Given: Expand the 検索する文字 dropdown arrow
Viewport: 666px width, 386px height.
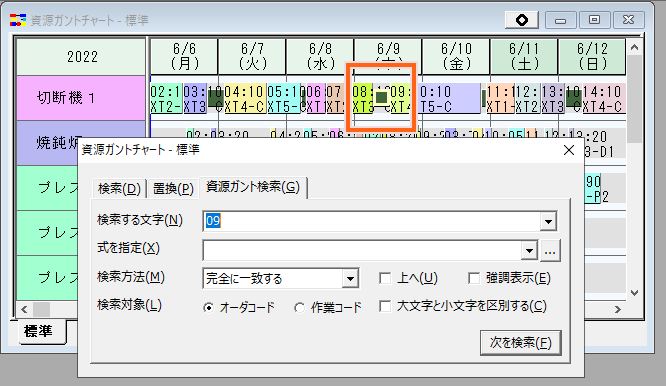Looking at the screenshot, I should point(548,222).
